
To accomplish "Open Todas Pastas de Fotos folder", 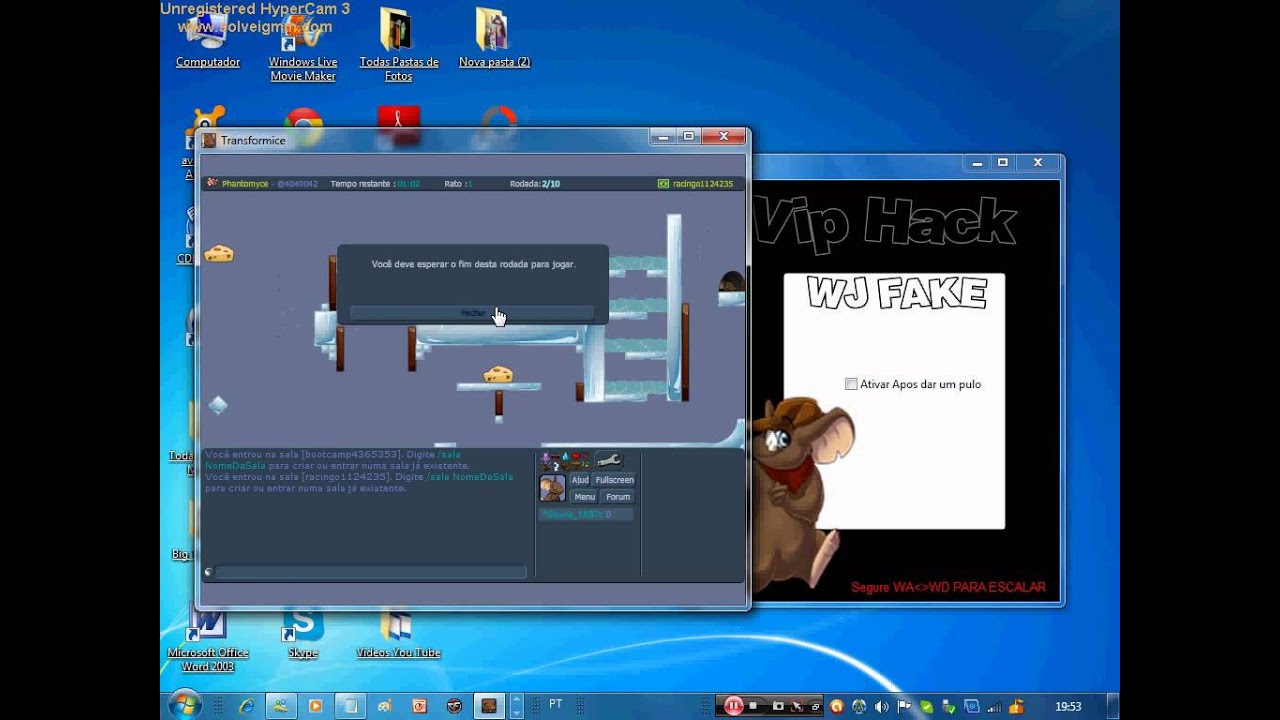I will pos(398,45).
